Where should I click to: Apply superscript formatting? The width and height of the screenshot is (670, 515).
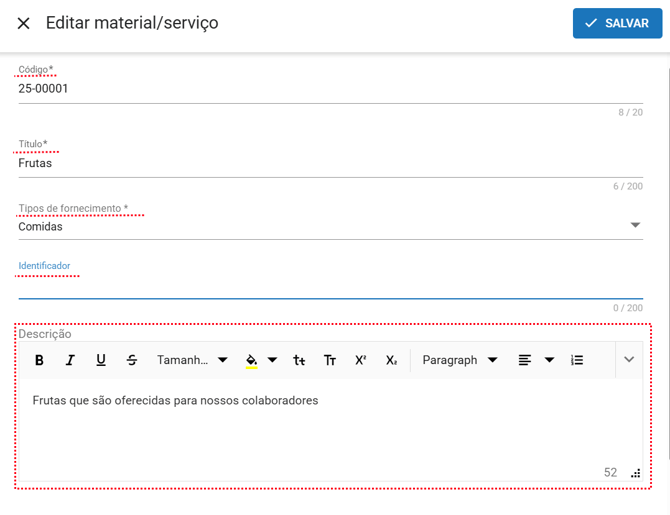coord(361,360)
